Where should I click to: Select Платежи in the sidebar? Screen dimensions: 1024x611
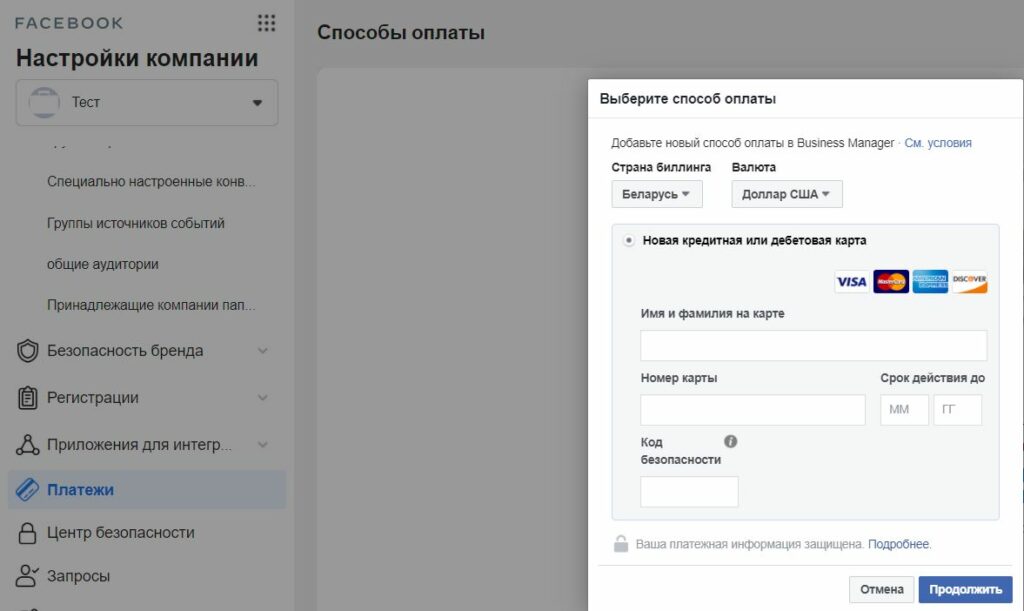(147, 490)
